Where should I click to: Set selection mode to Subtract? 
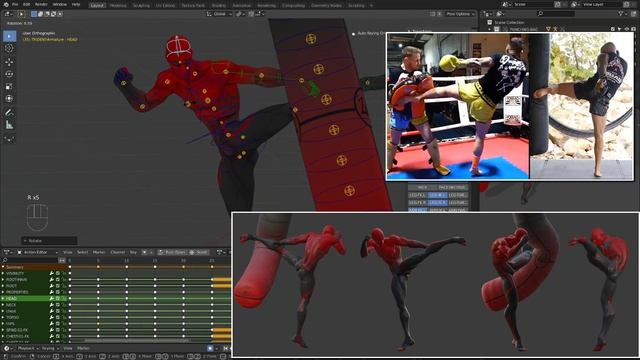point(47,14)
